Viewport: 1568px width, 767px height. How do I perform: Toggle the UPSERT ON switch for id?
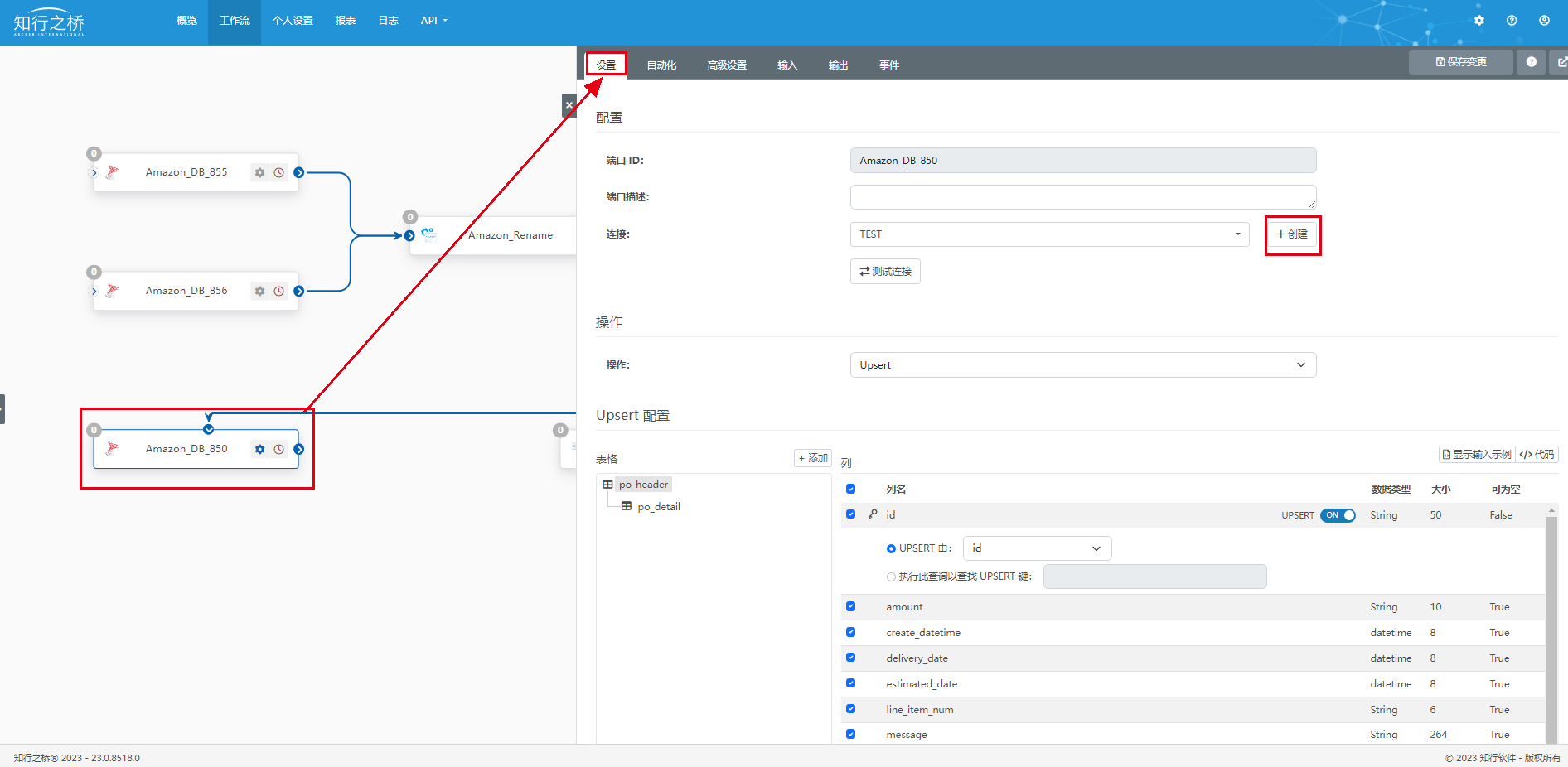coord(1338,515)
